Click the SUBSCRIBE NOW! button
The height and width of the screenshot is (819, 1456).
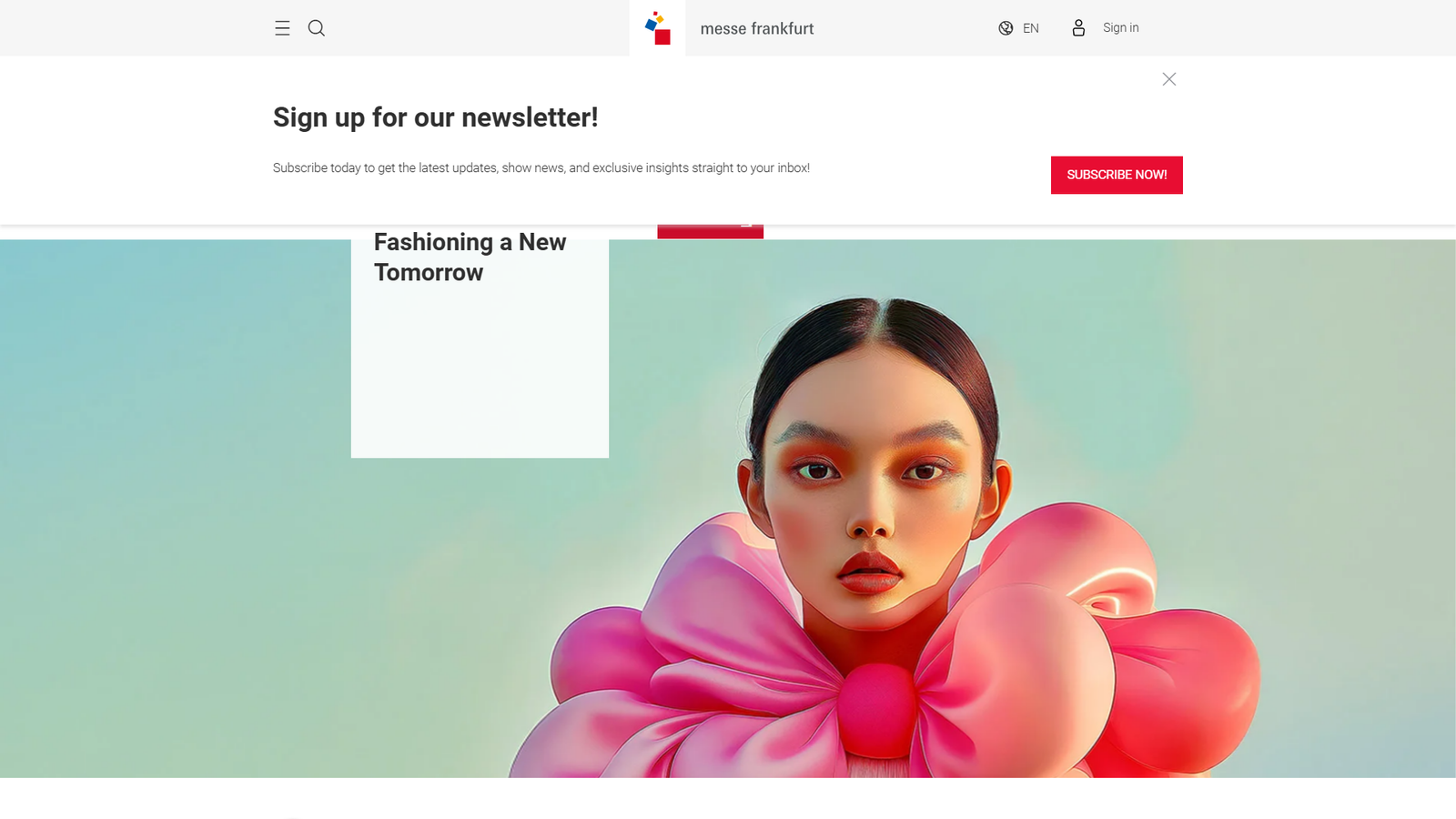click(1117, 175)
